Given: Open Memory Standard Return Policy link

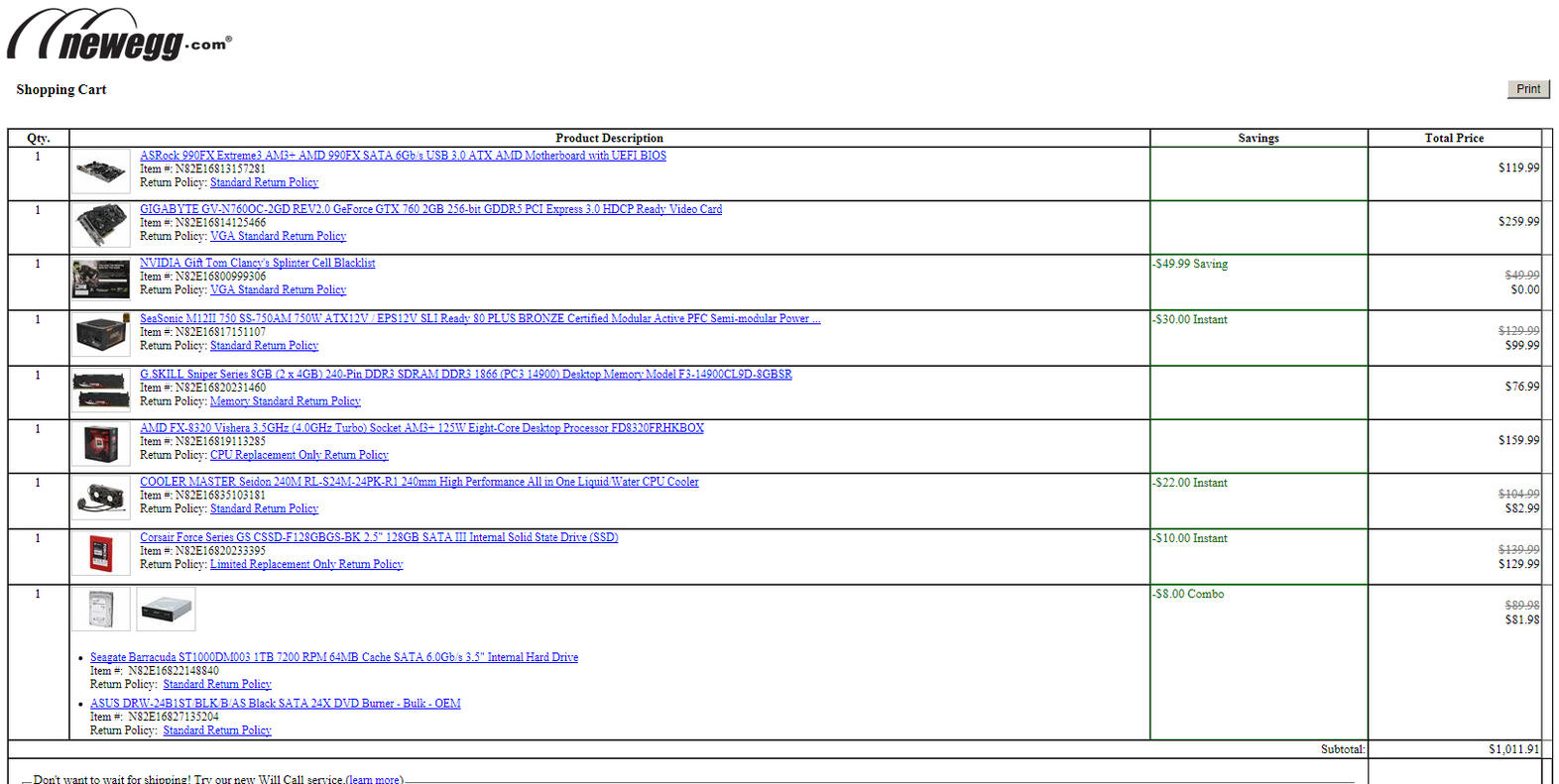Looking at the screenshot, I should click(x=286, y=400).
